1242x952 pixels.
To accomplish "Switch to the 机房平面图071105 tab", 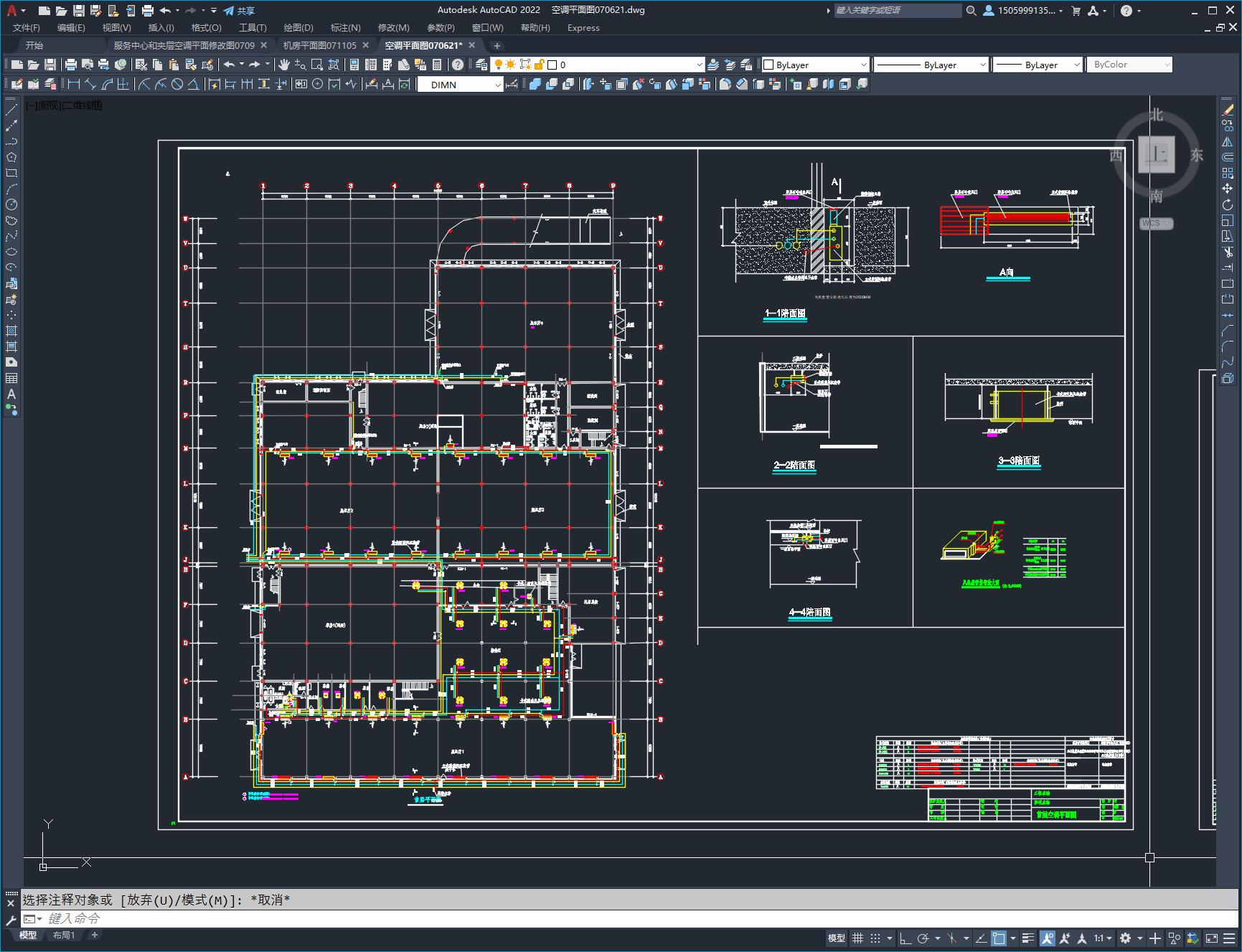I will (319, 45).
